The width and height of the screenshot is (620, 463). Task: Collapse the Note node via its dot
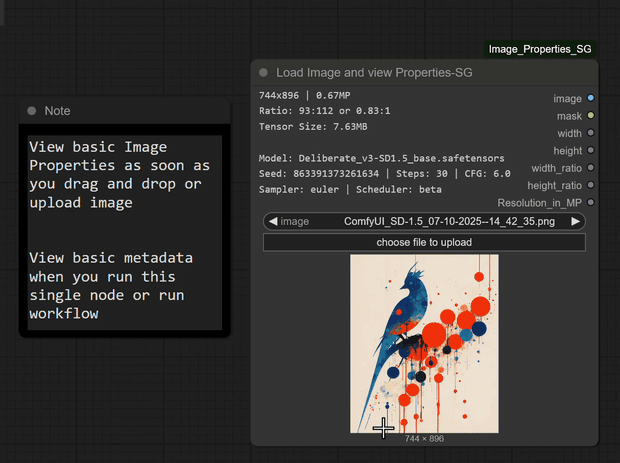click(x=32, y=111)
